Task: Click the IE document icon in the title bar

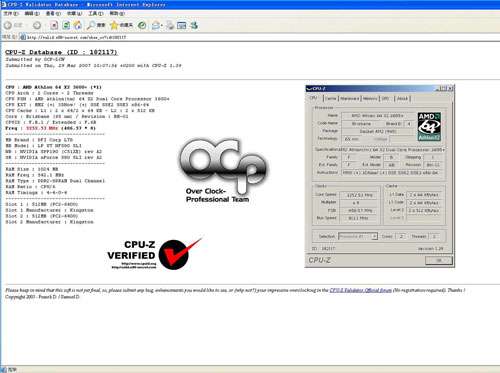Action: pos(4,4)
